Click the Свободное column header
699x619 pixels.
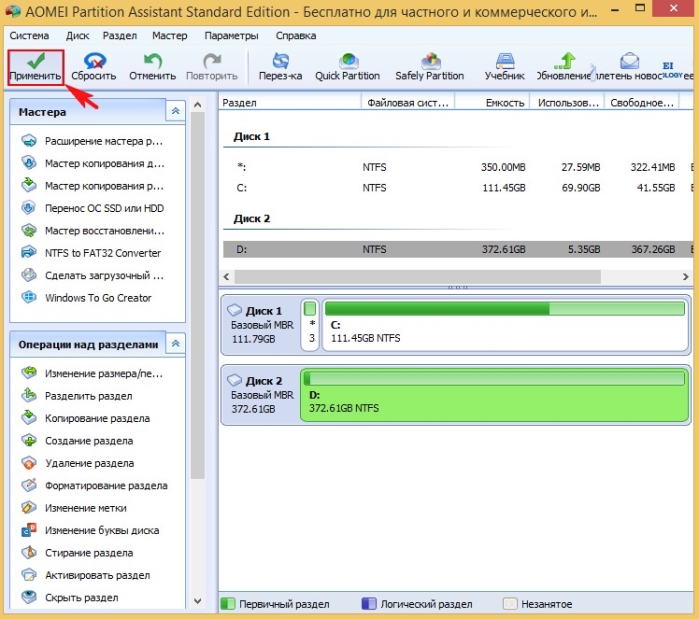point(641,103)
